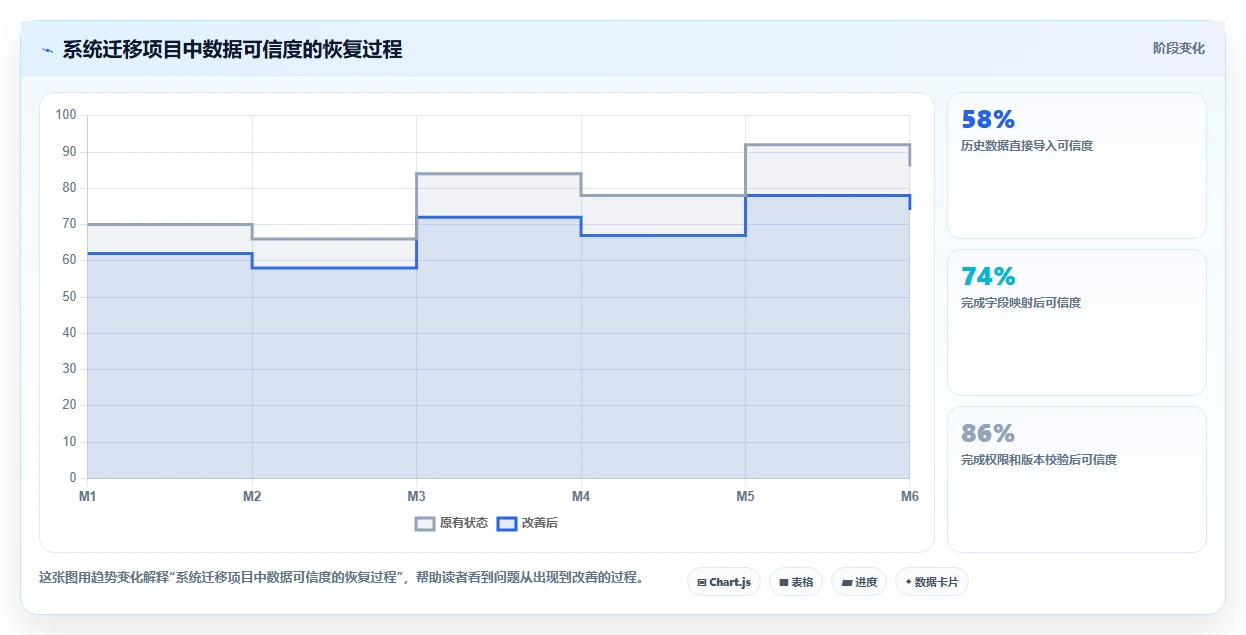Click the icon inside the Chart.js chip

coord(702,582)
